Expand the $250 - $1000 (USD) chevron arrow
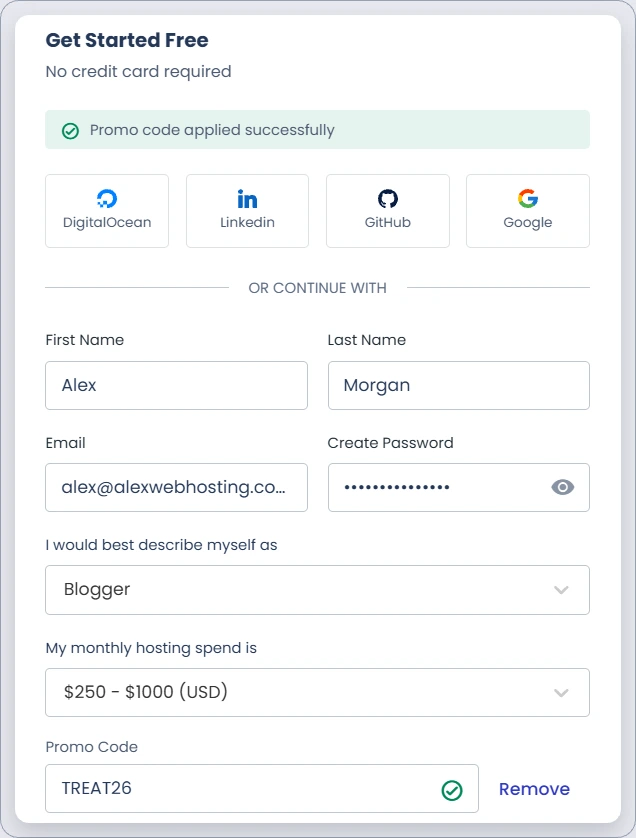The height and width of the screenshot is (838, 636). 561,693
